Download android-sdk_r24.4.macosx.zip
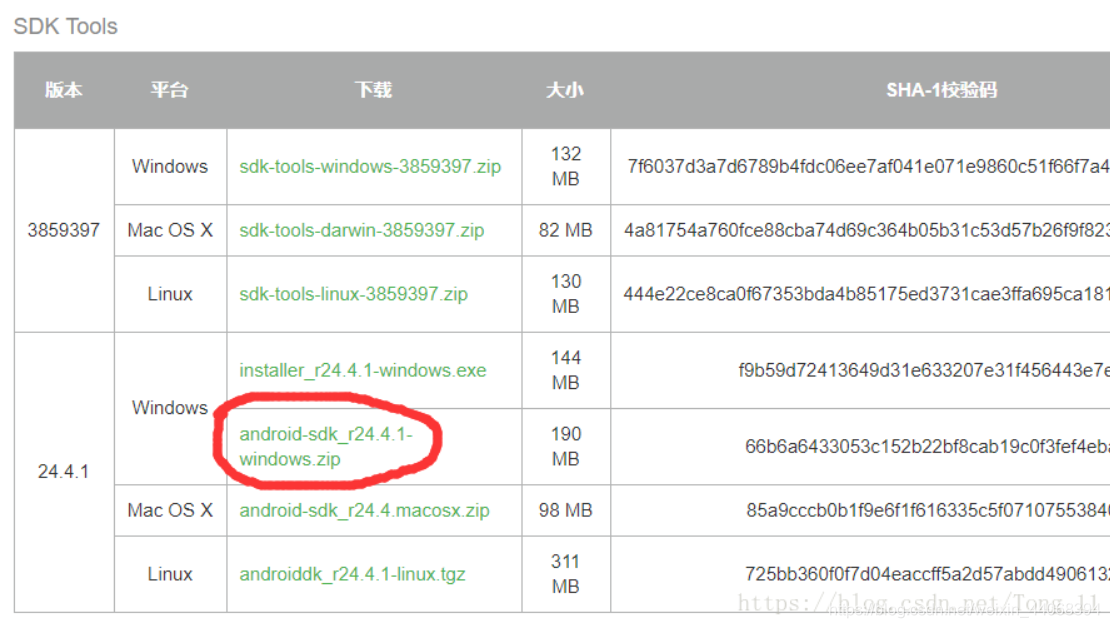The width and height of the screenshot is (1110, 628). pos(365,510)
